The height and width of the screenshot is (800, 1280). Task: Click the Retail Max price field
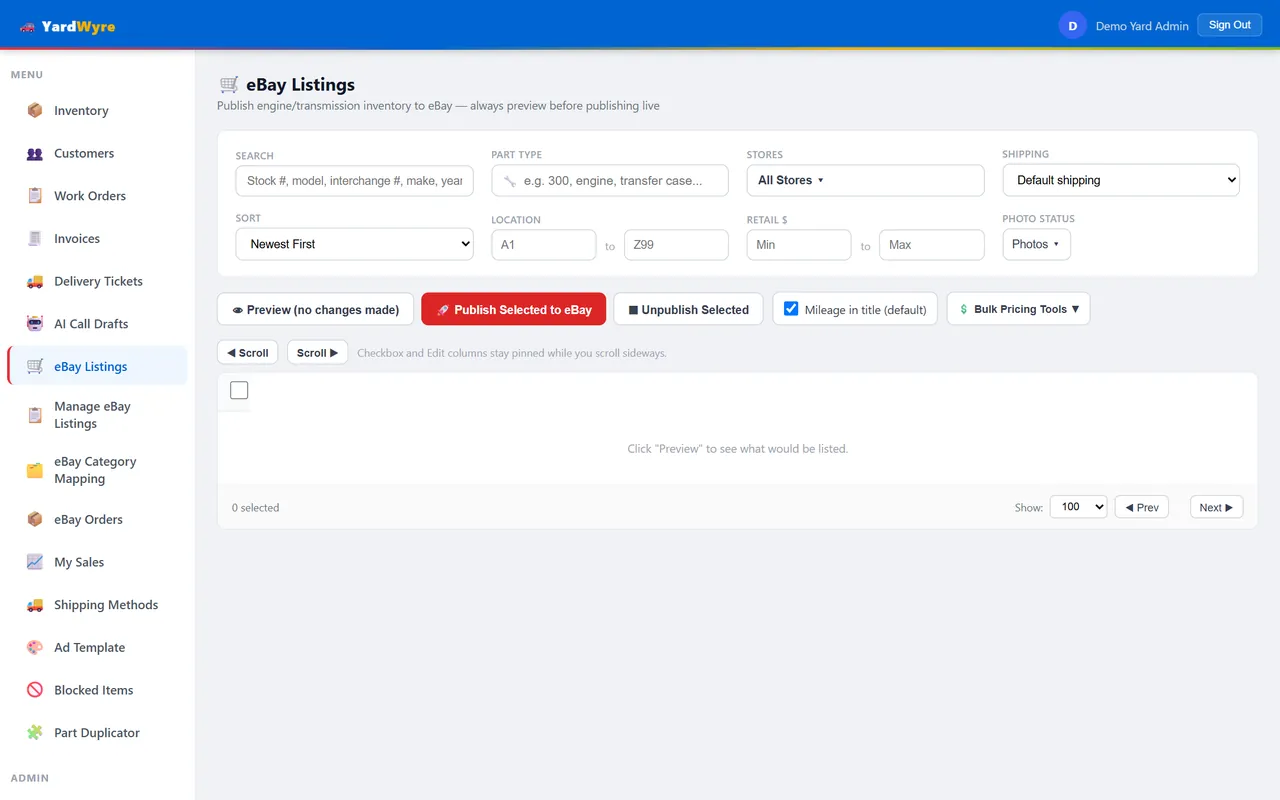[x=932, y=244]
